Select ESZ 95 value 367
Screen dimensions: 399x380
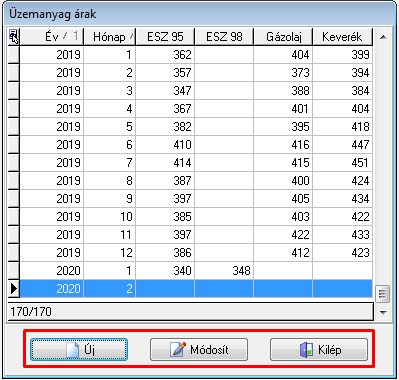point(165,109)
